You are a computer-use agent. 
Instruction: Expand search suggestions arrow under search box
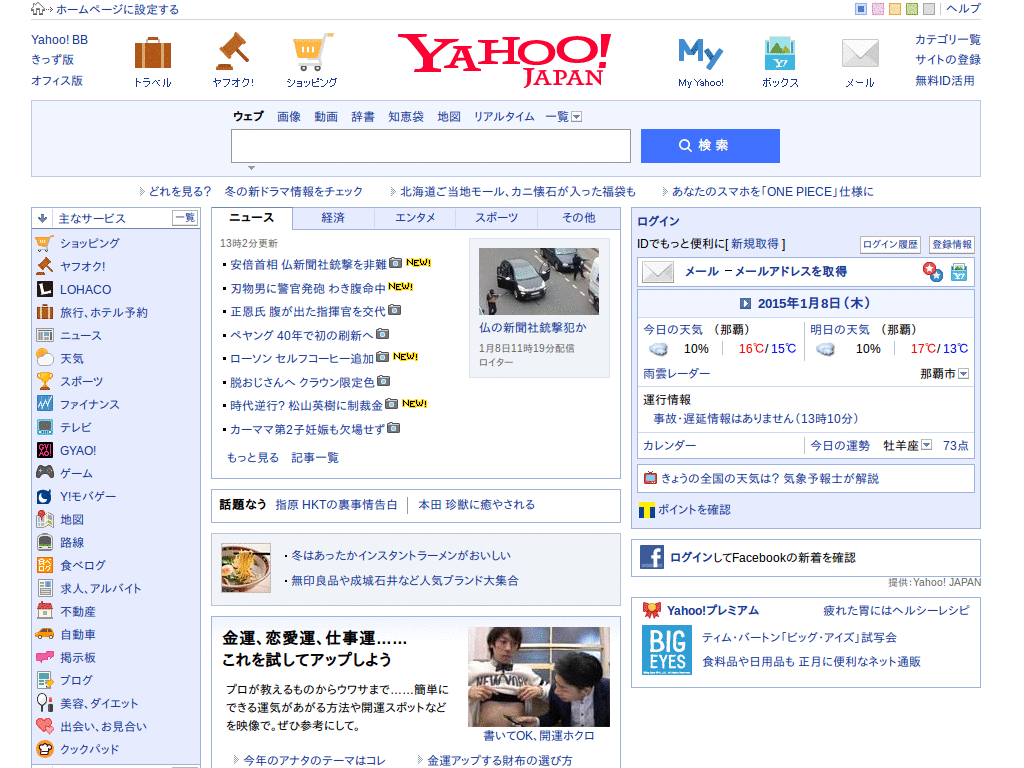(x=251, y=168)
